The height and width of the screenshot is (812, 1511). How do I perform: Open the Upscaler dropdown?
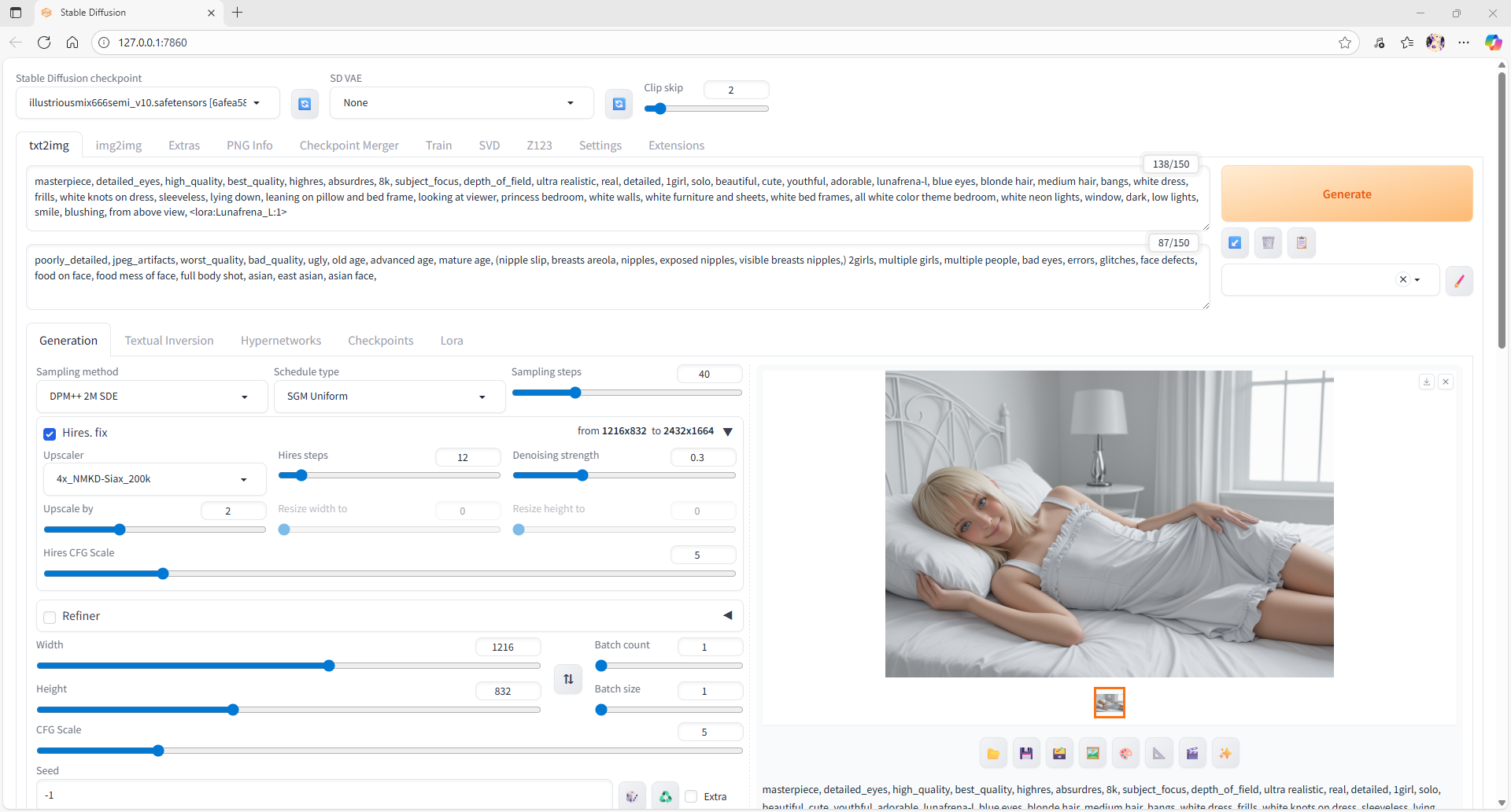click(155, 479)
